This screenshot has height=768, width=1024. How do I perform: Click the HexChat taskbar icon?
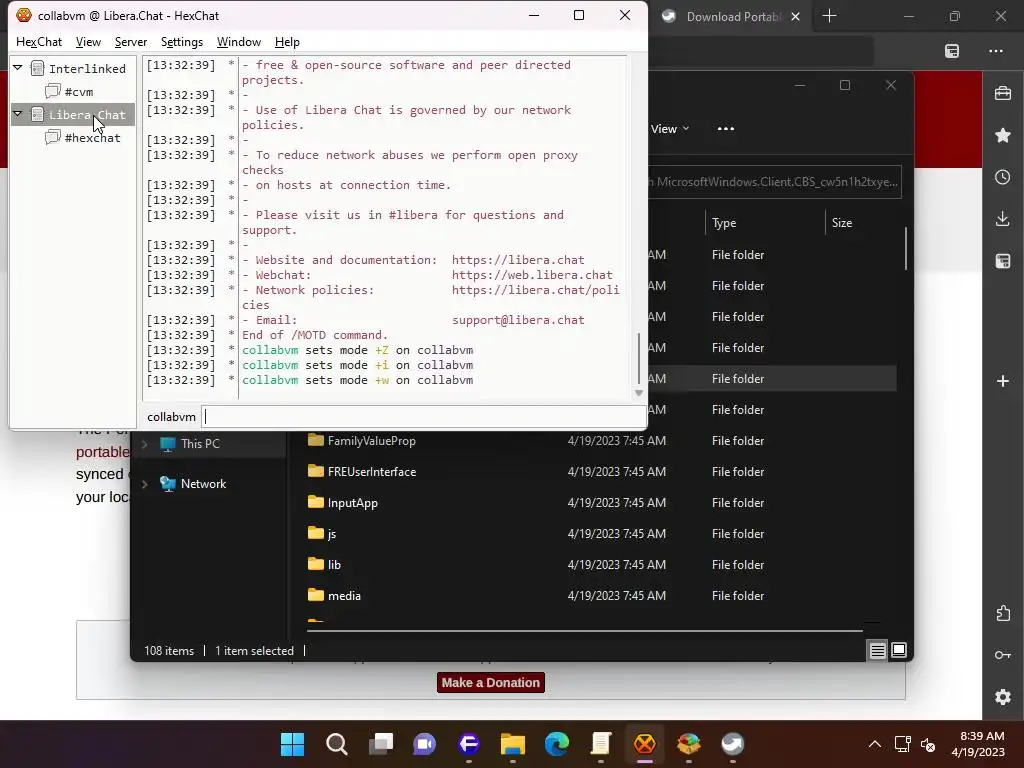point(645,744)
